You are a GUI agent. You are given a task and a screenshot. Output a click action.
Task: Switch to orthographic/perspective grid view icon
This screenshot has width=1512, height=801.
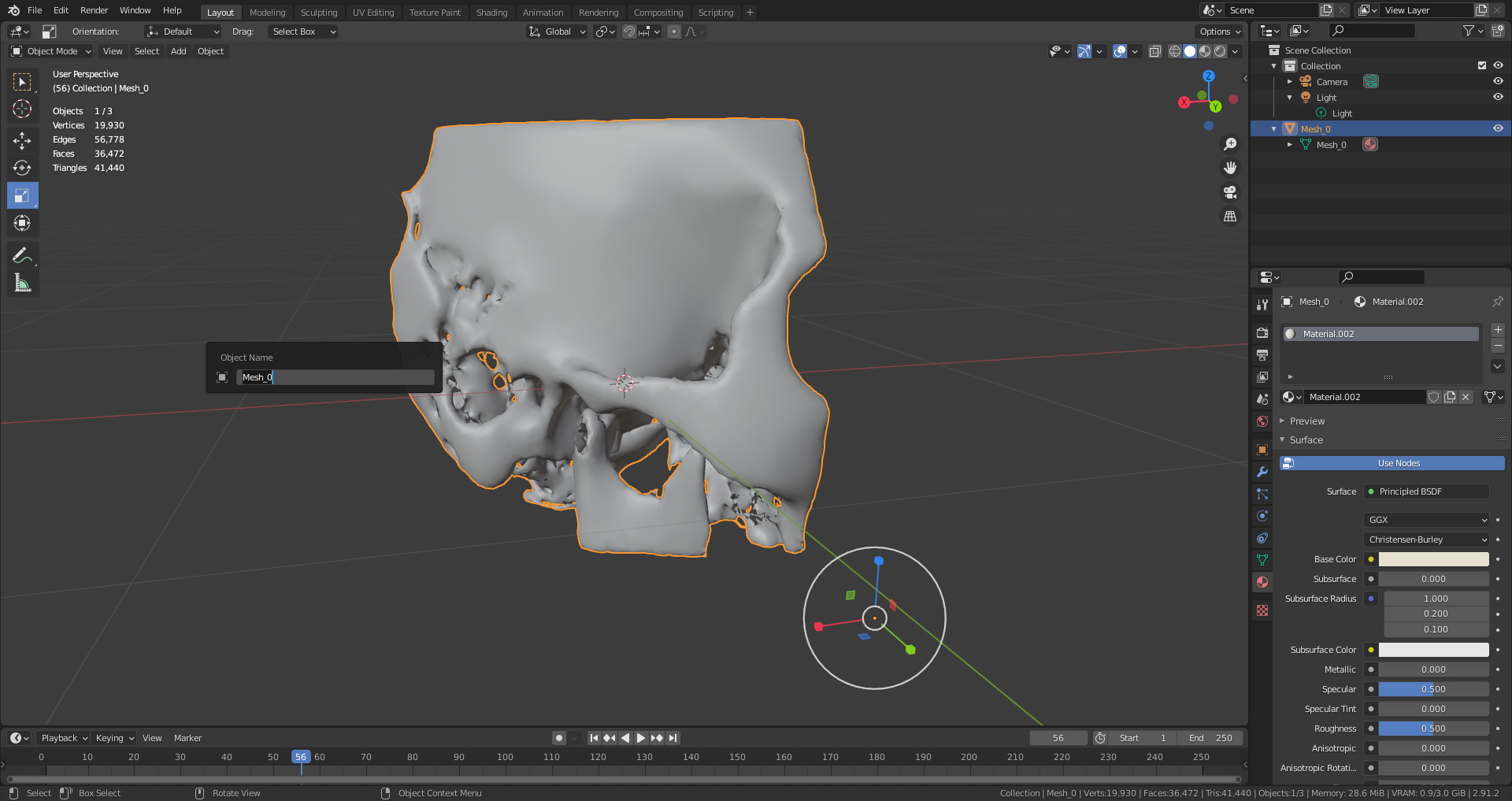coord(1229,217)
